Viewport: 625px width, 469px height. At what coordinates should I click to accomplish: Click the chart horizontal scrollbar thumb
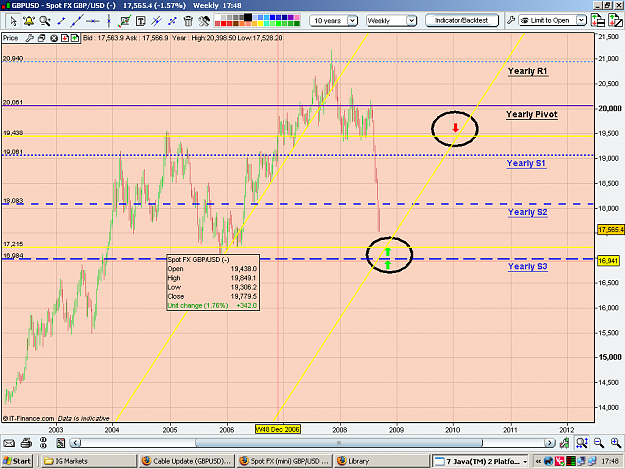pyautogui.click(x=339, y=443)
